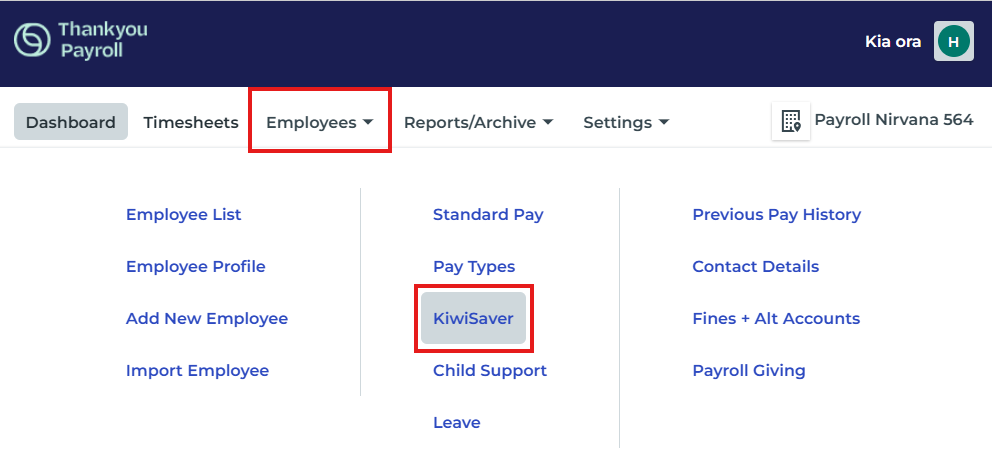Click the Payroll Nirvana 564 company name
Screen dimensions: 992x457
pyautogui.click(x=894, y=120)
